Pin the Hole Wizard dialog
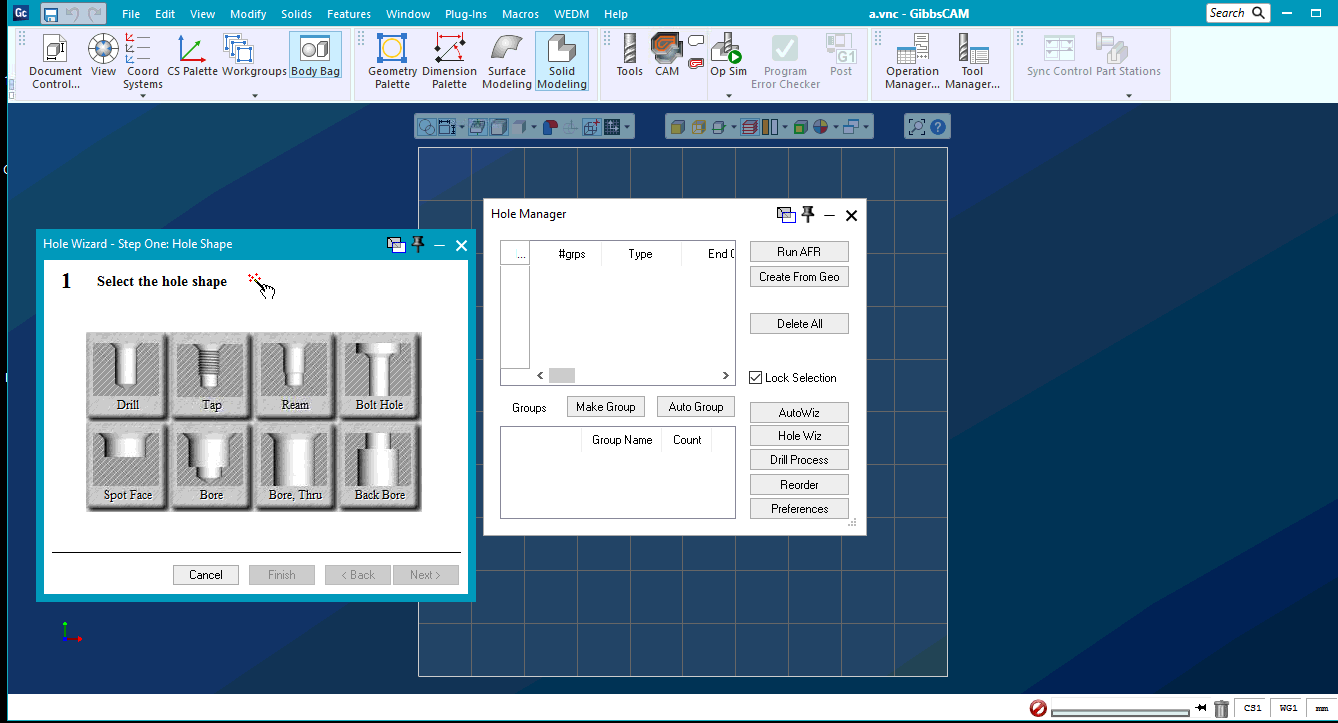This screenshot has height=723, width=1338. pyautogui.click(x=418, y=244)
